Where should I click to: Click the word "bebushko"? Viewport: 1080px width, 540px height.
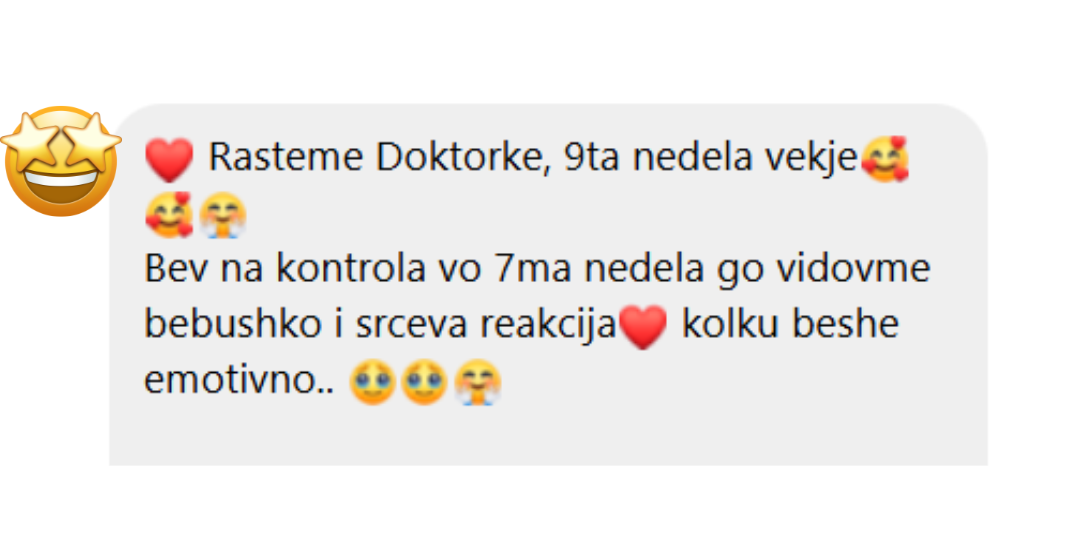point(232,325)
